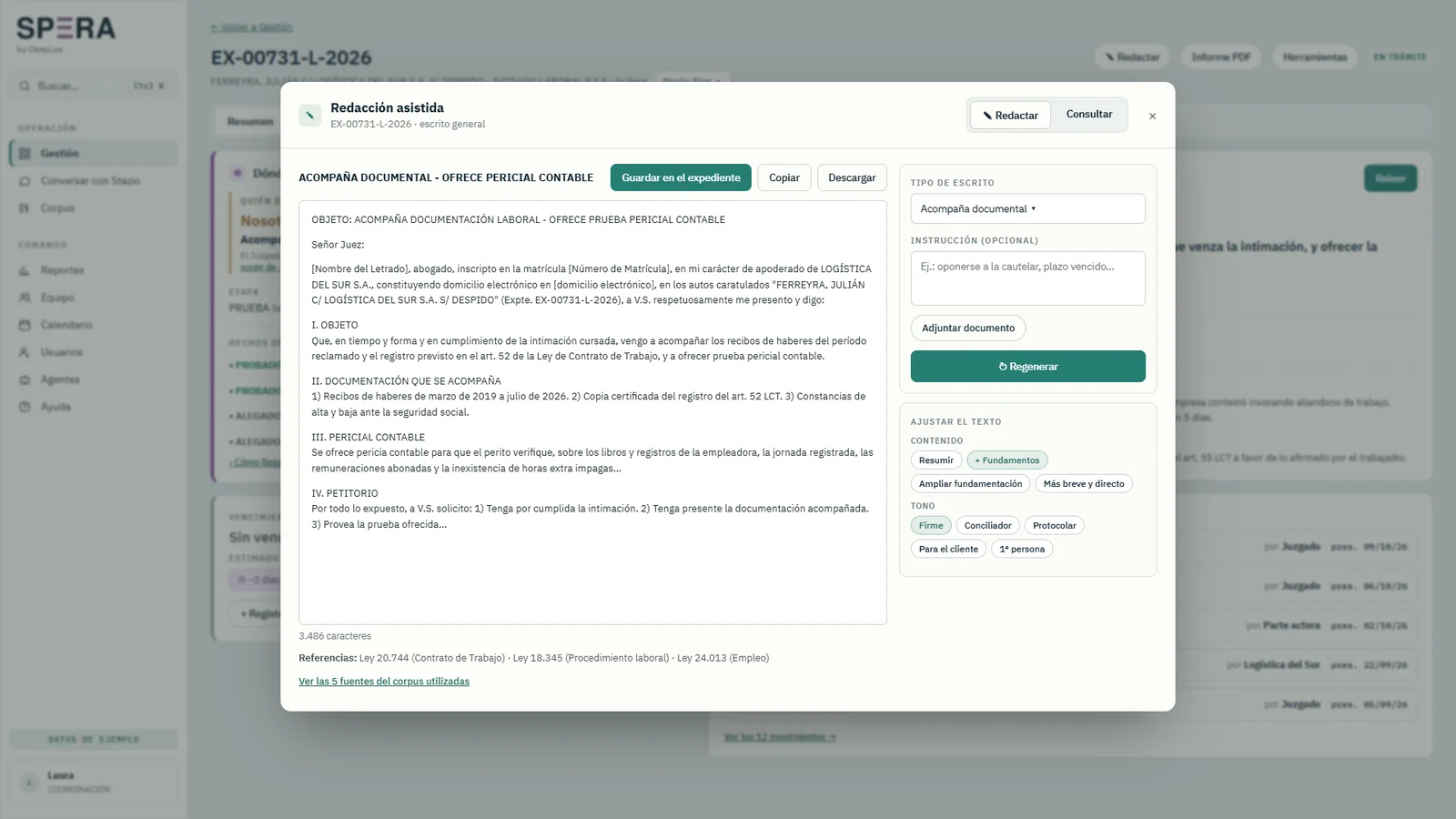Open the Tipo de escrito dropdown
The image size is (1456, 819).
1027,208
